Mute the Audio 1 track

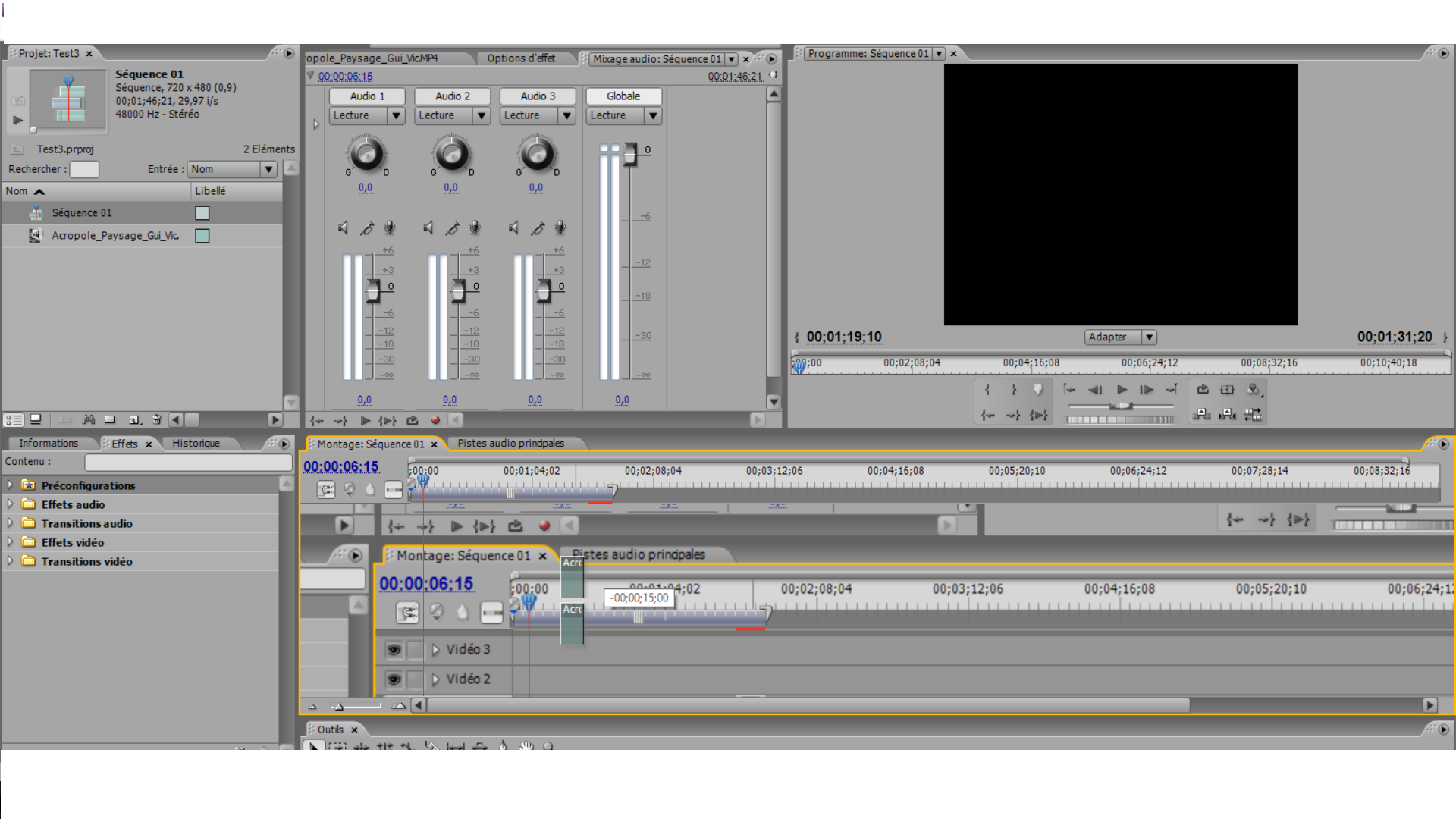tap(344, 227)
